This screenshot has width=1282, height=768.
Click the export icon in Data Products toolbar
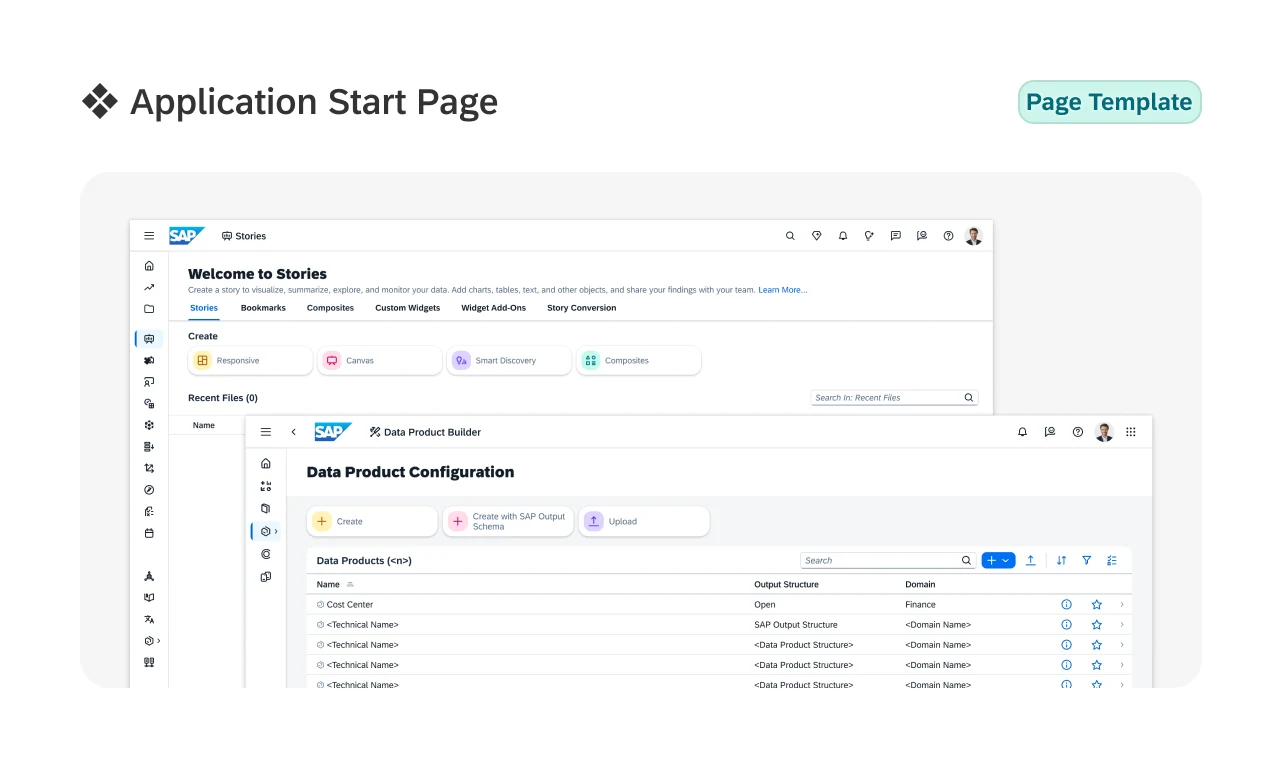tap(1031, 561)
